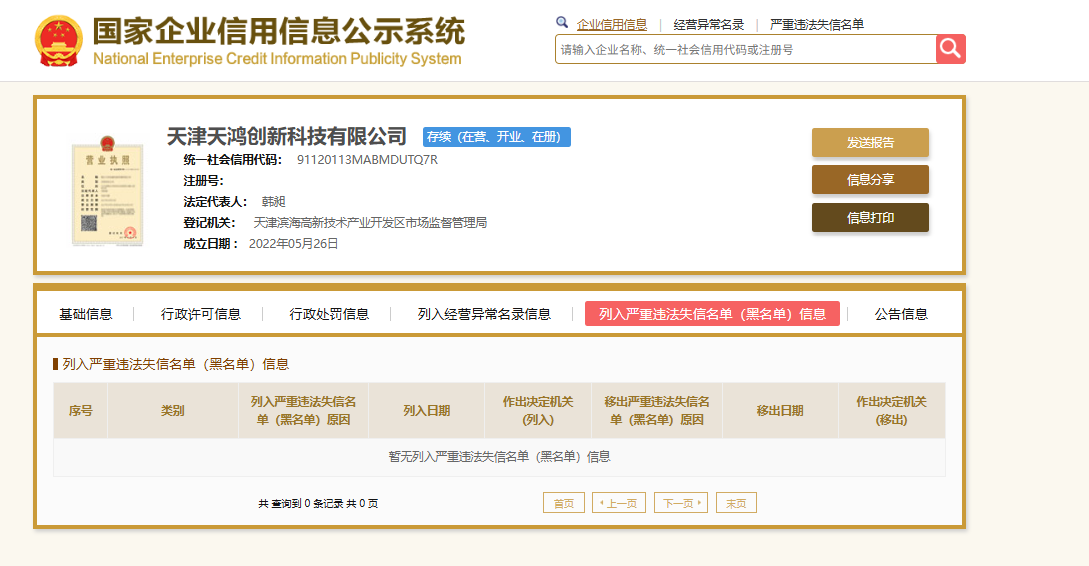Open the 公告信息 tab
This screenshot has height=566, width=1089.
coord(901,315)
